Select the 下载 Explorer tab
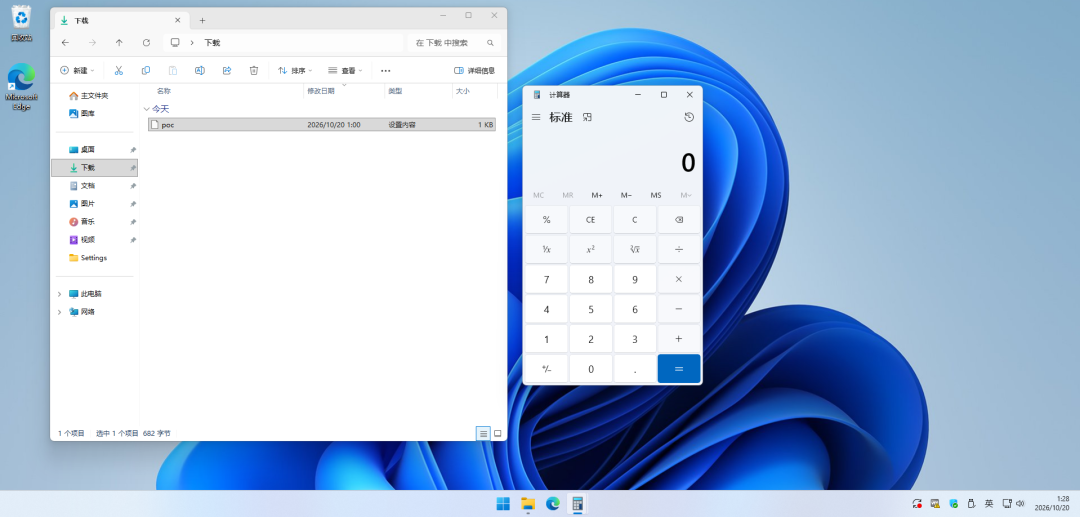This screenshot has width=1080, height=517. [x=120, y=21]
